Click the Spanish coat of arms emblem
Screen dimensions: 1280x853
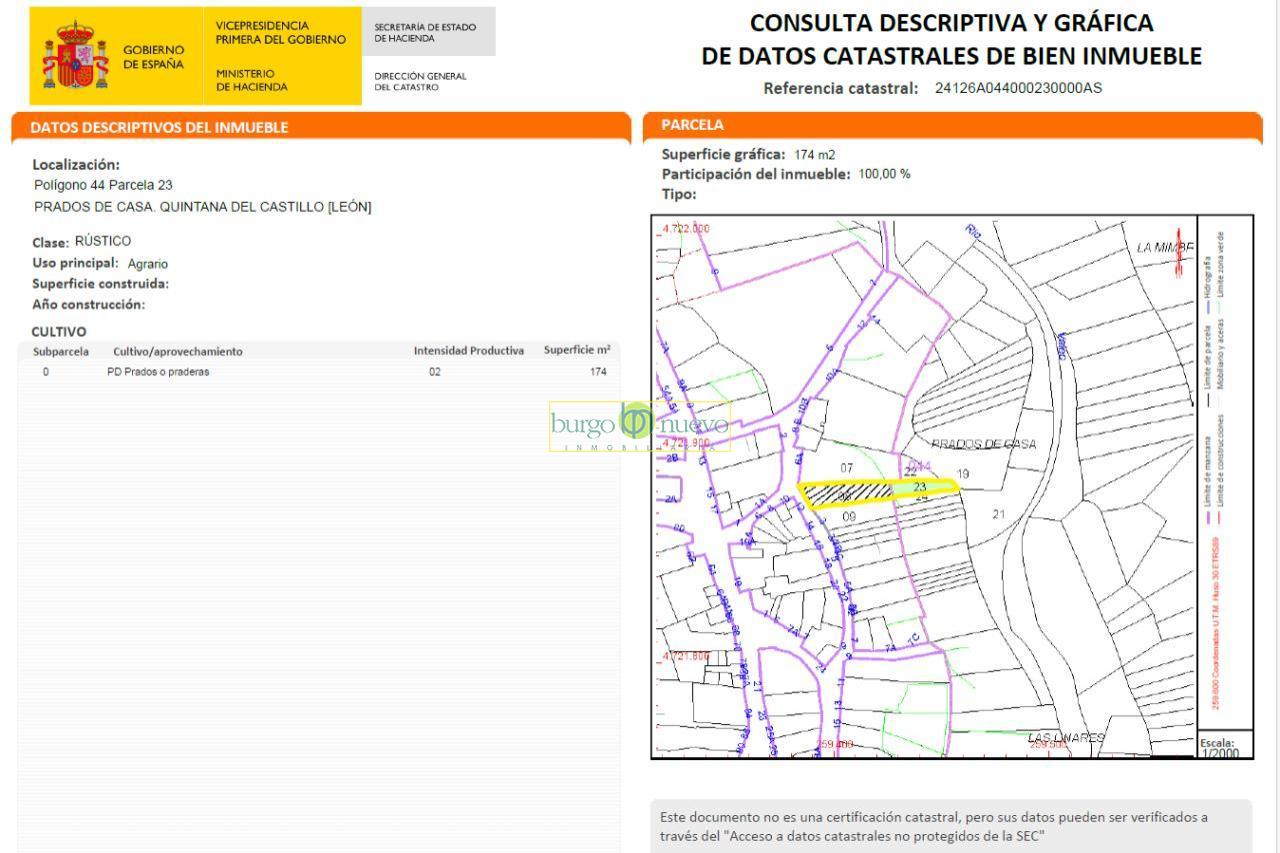pyautogui.click(x=75, y=55)
